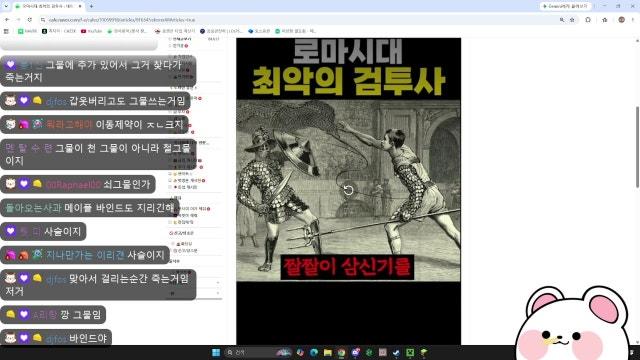Open the Copilot icon in taskbar
Image resolution: width=640 pixels, height=360 pixels.
tap(300, 352)
